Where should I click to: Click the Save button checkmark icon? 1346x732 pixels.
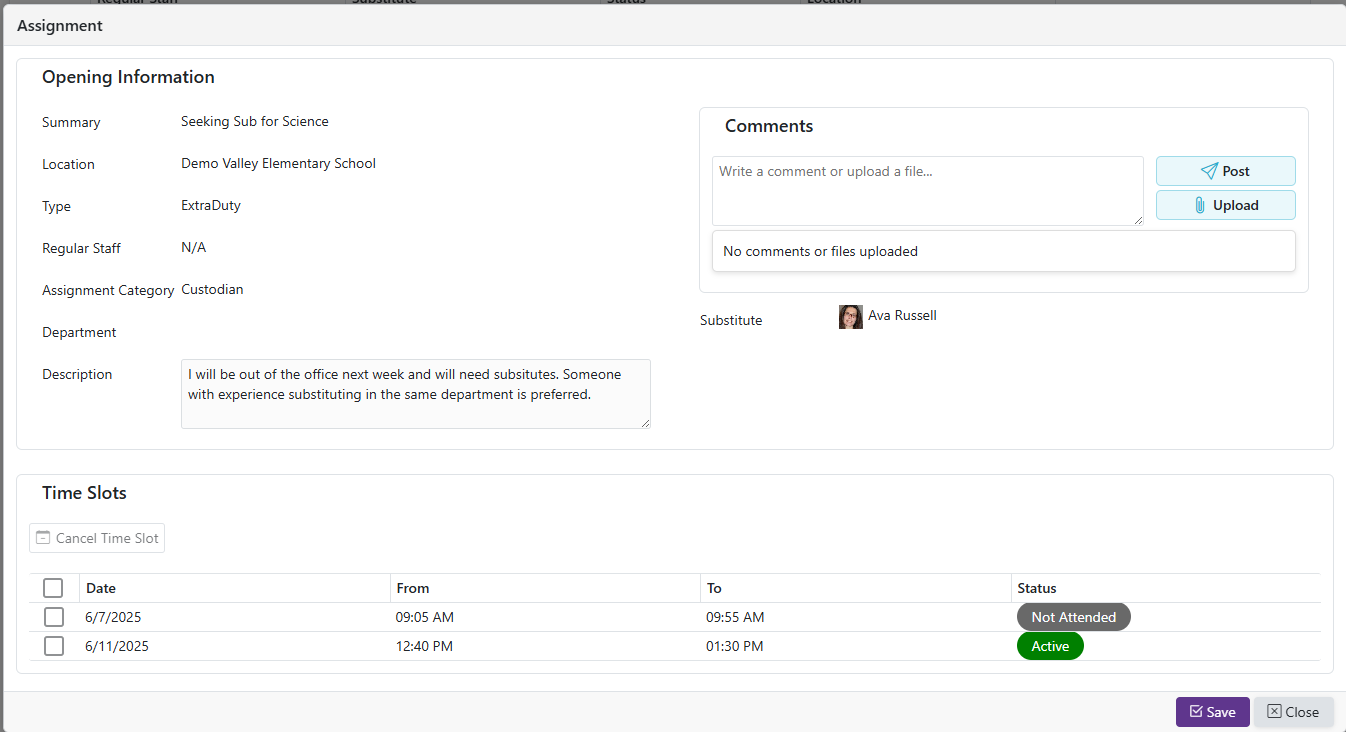[1196, 712]
